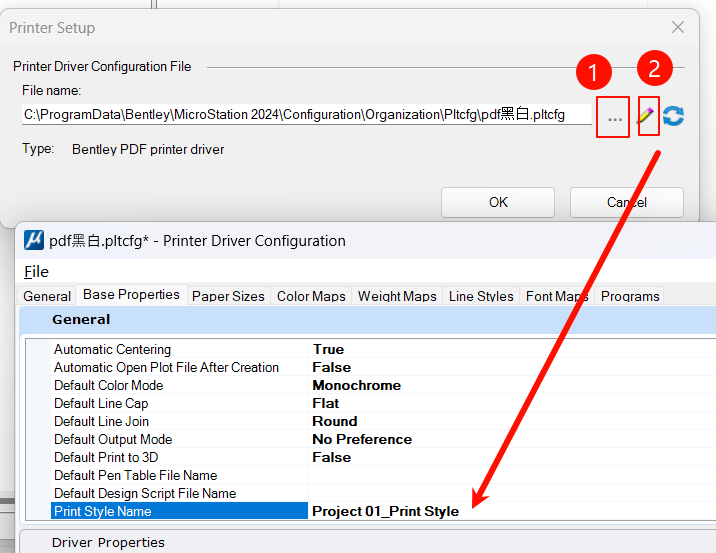
Task: Switch to the General tab
Action: [47, 296]
